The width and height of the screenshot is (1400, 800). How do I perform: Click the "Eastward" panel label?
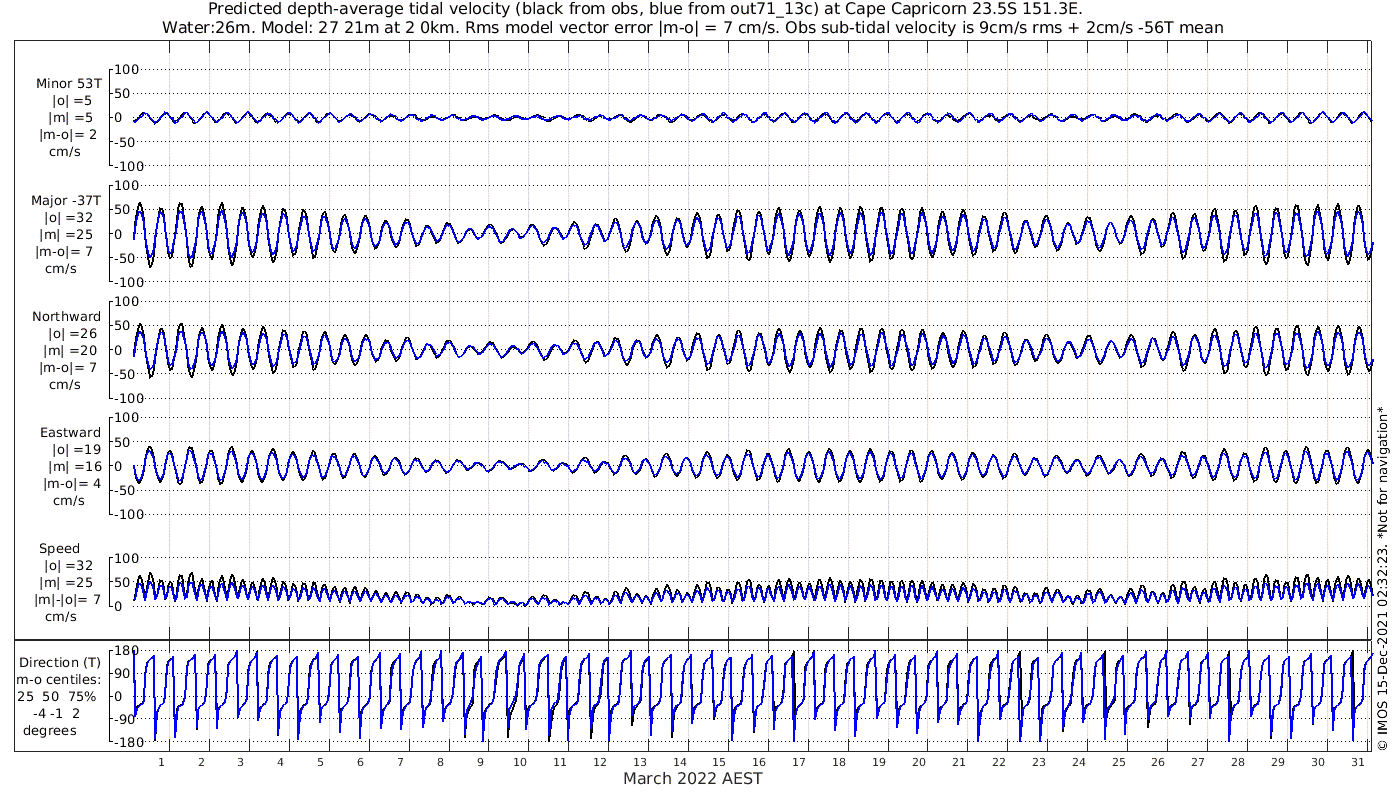pyautogui.click(x=70, y=433)
